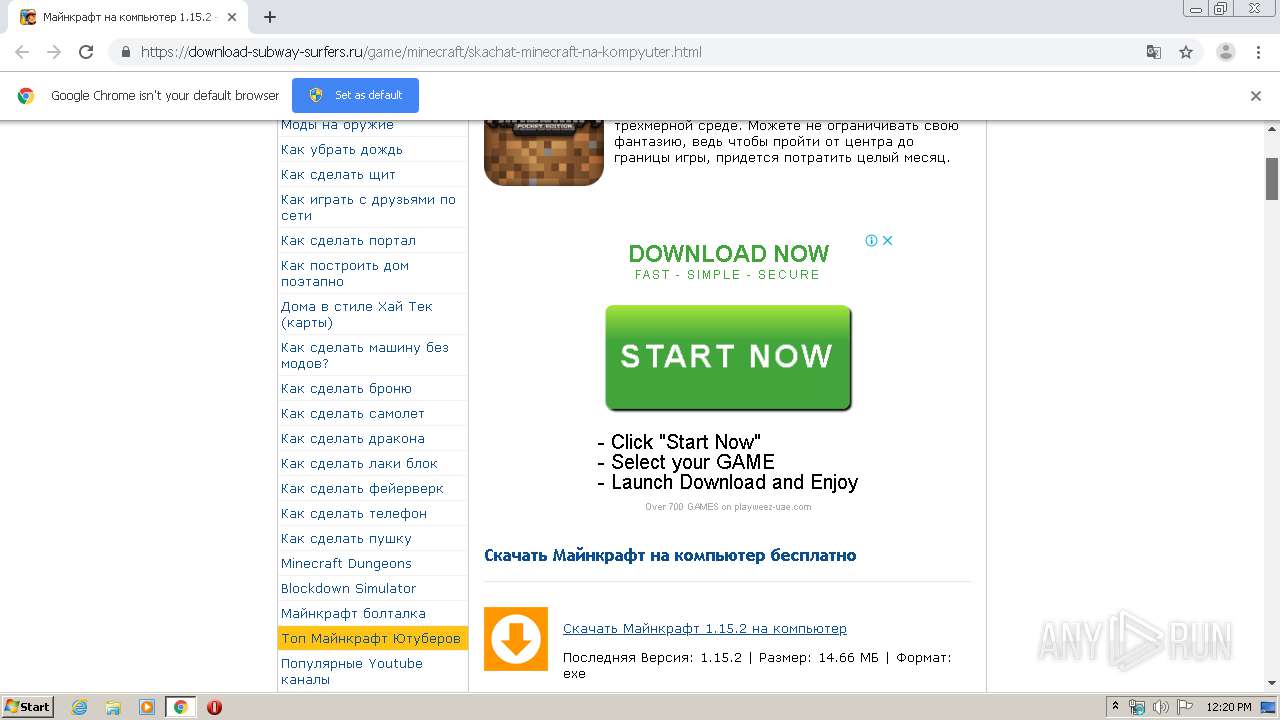Open the tray network icon

1137,707
